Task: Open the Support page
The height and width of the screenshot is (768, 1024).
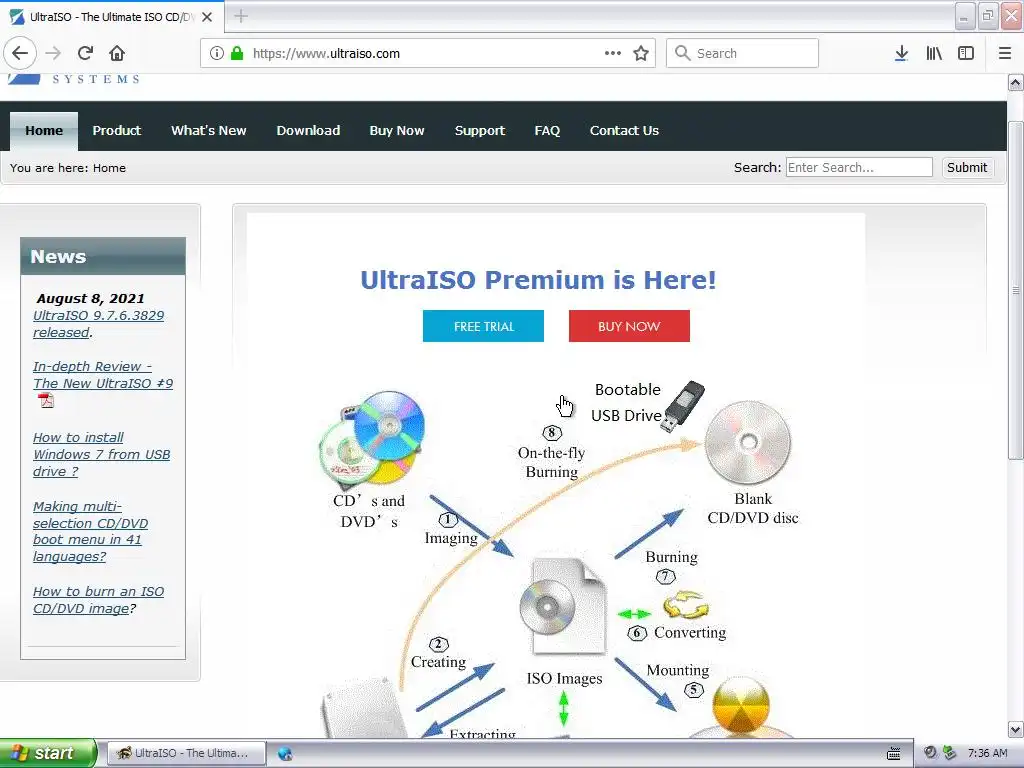Action: (x=480, y=131)
